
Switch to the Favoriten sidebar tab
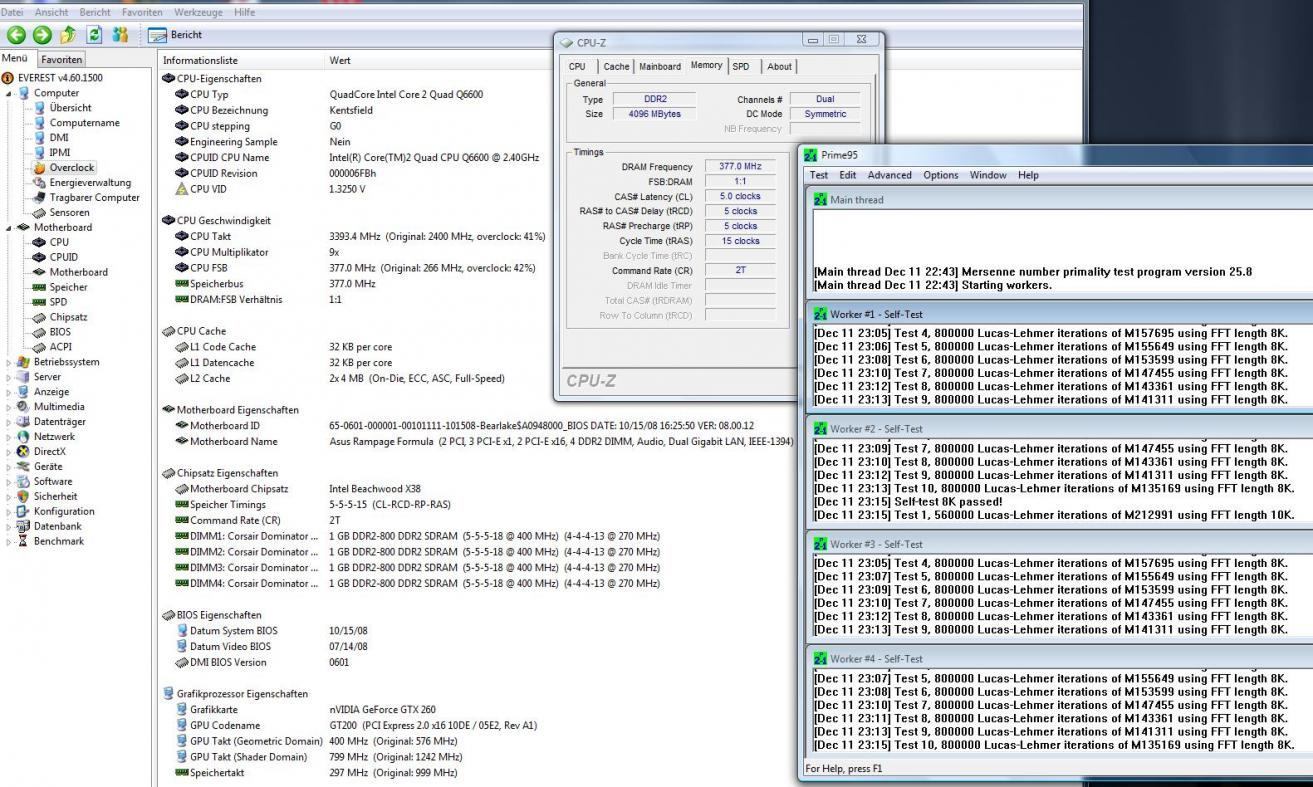pyautogui.click(x=61, y=60)
